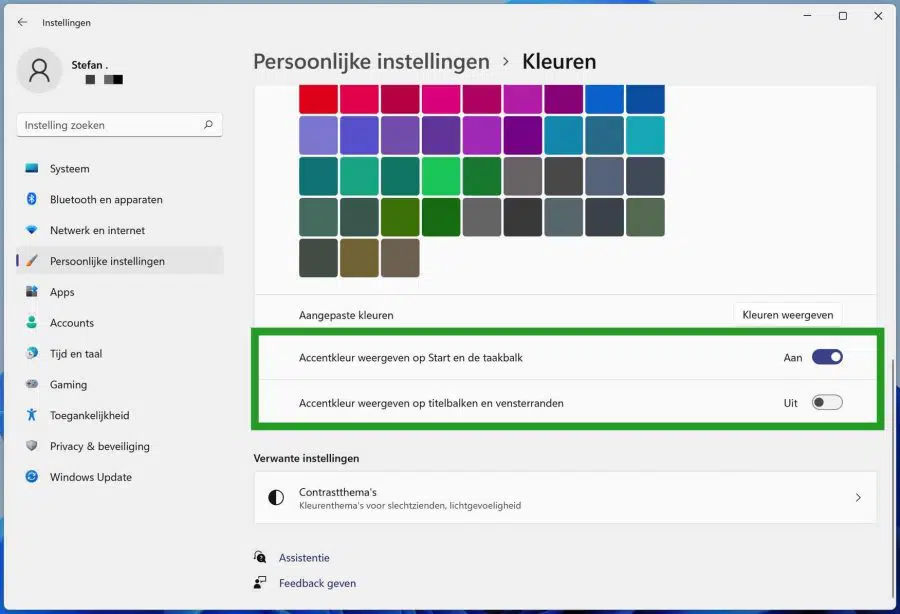Click the back arrow icon in Instellingen

pos(22,22)
